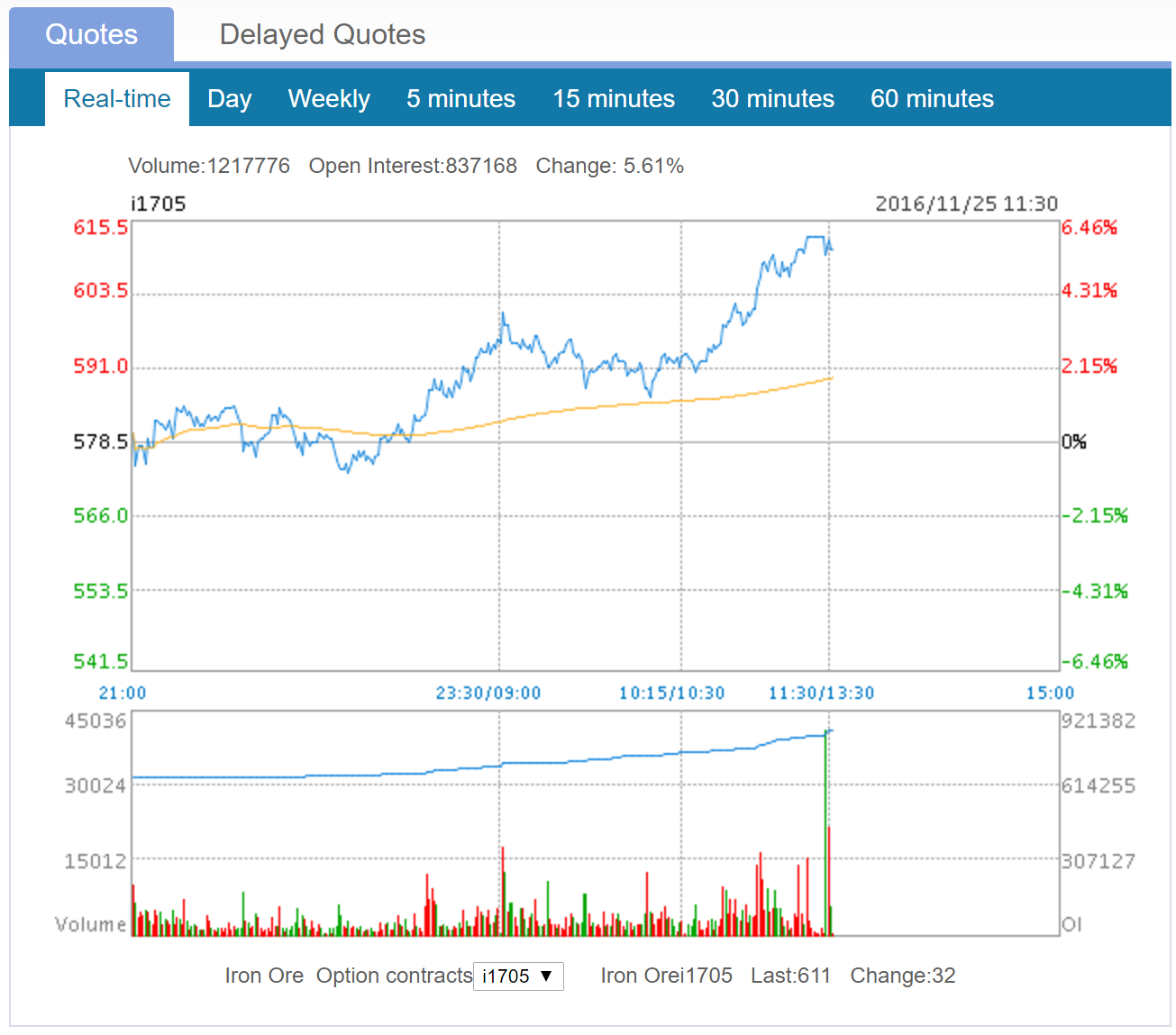
Task: Click the 15:00 closing time label
Action: point(1050,693)
